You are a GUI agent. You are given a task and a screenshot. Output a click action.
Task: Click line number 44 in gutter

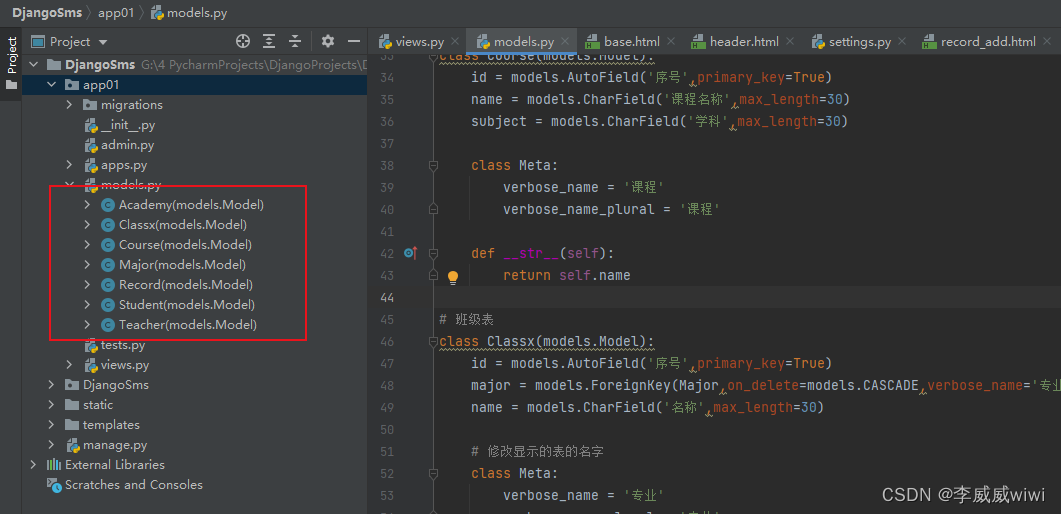click(386, 297)
